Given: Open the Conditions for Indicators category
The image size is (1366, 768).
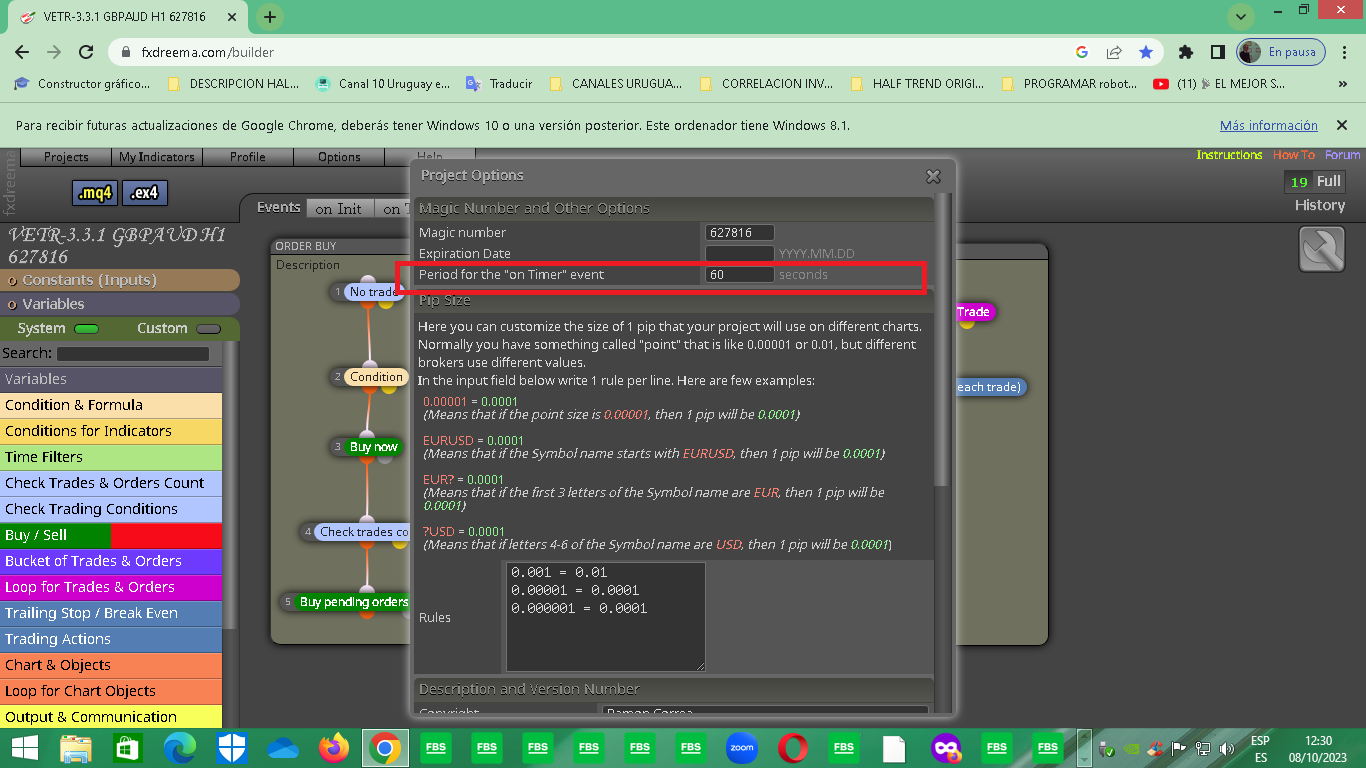Looking at the screenshot, I should point(111,431).
